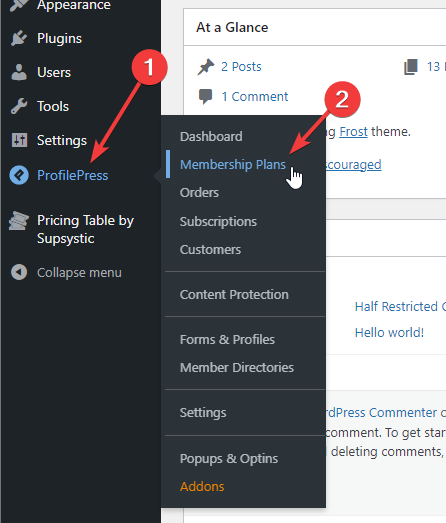Viewport: 446px width, 523px height.
Task: Open Content Protection submenu entry
Action: 234,294
